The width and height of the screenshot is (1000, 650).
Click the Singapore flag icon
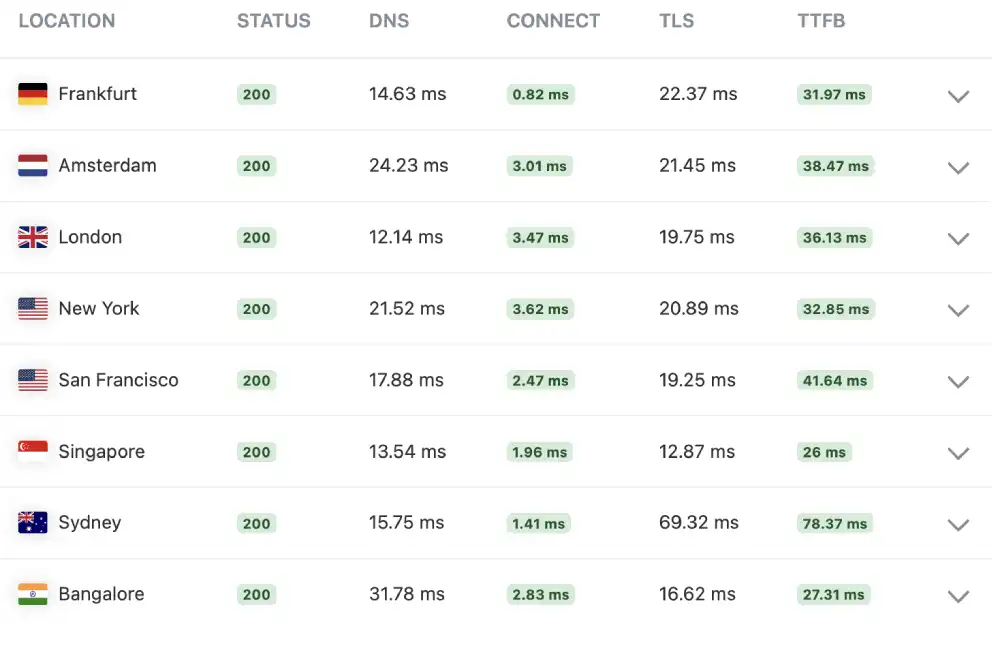tap(32, 451)
